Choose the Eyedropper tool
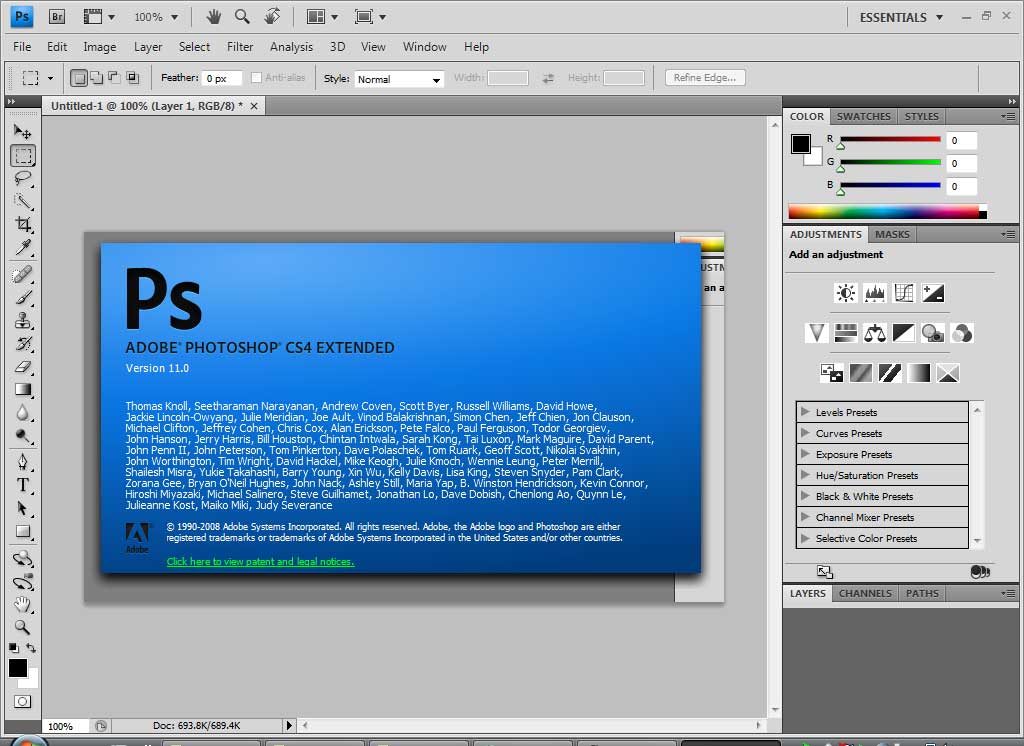This screenshot has height=746, width=1024. (23, 247)
